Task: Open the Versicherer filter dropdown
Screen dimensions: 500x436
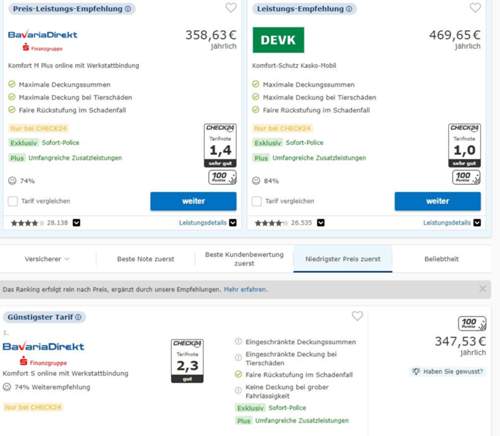Action: click(47, 259)
